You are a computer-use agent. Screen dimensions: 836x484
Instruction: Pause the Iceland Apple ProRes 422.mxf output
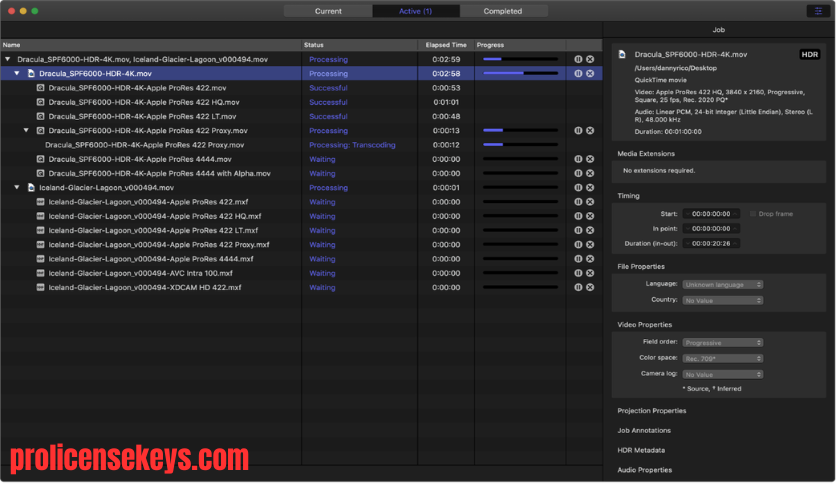578,202
